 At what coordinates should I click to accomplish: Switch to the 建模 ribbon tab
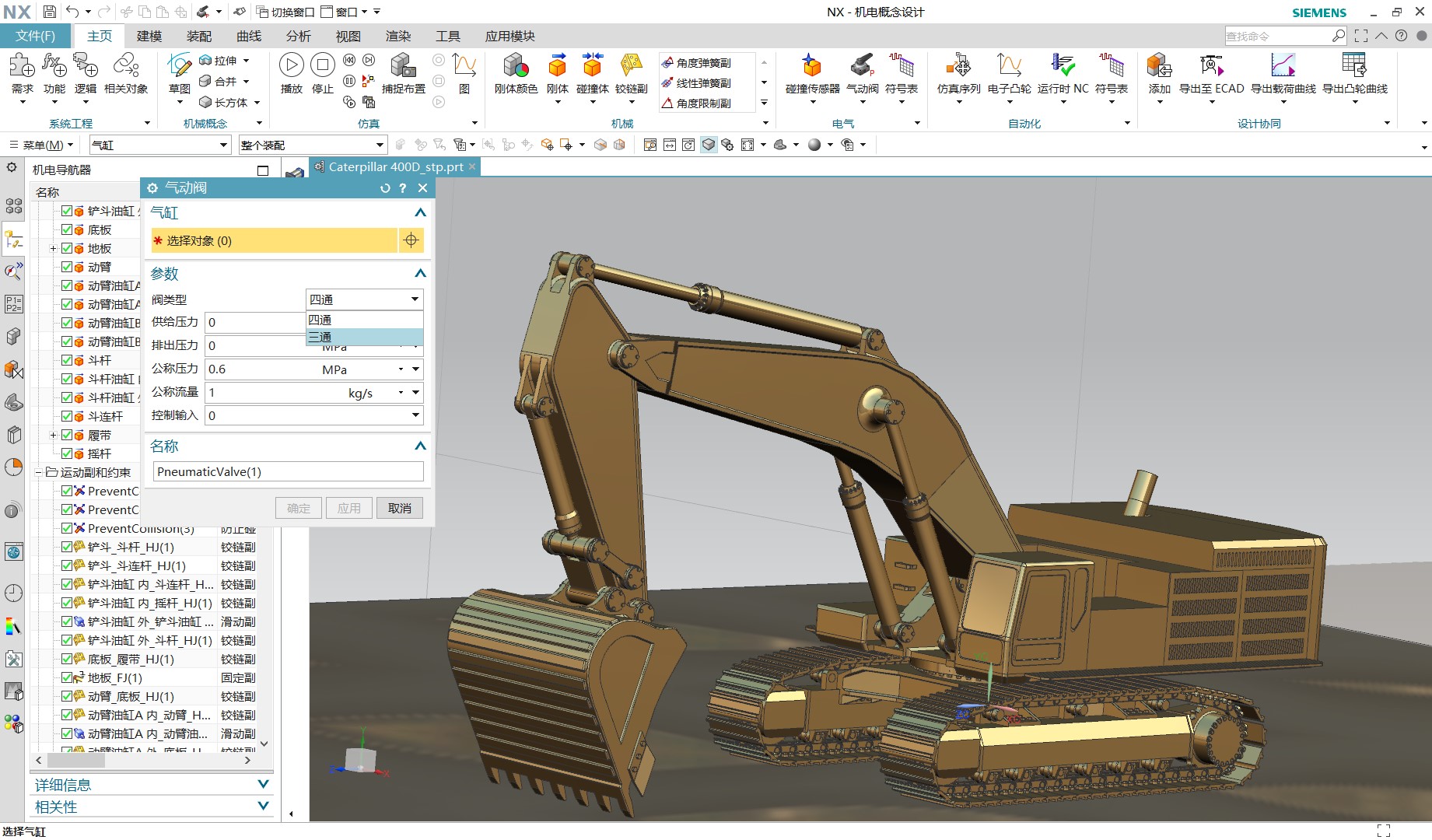[149, 36]
